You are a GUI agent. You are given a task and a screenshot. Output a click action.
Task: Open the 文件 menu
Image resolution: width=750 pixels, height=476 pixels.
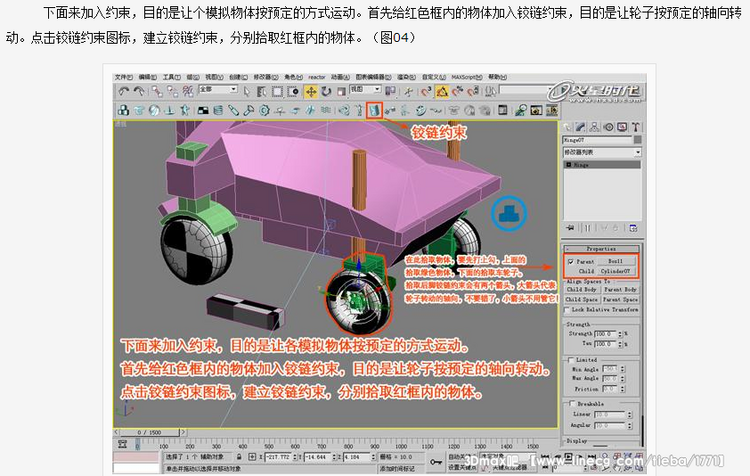(123, 77)
